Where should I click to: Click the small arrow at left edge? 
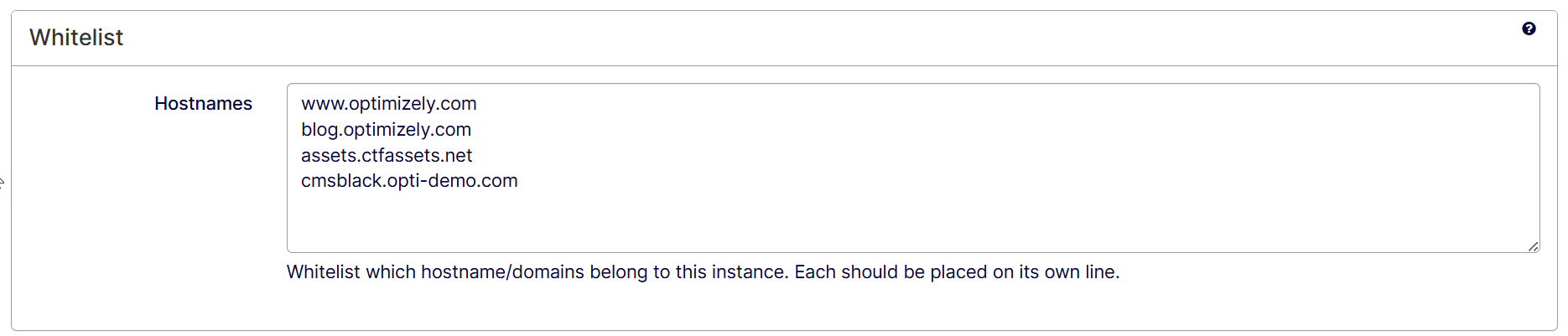pos(2,181)
